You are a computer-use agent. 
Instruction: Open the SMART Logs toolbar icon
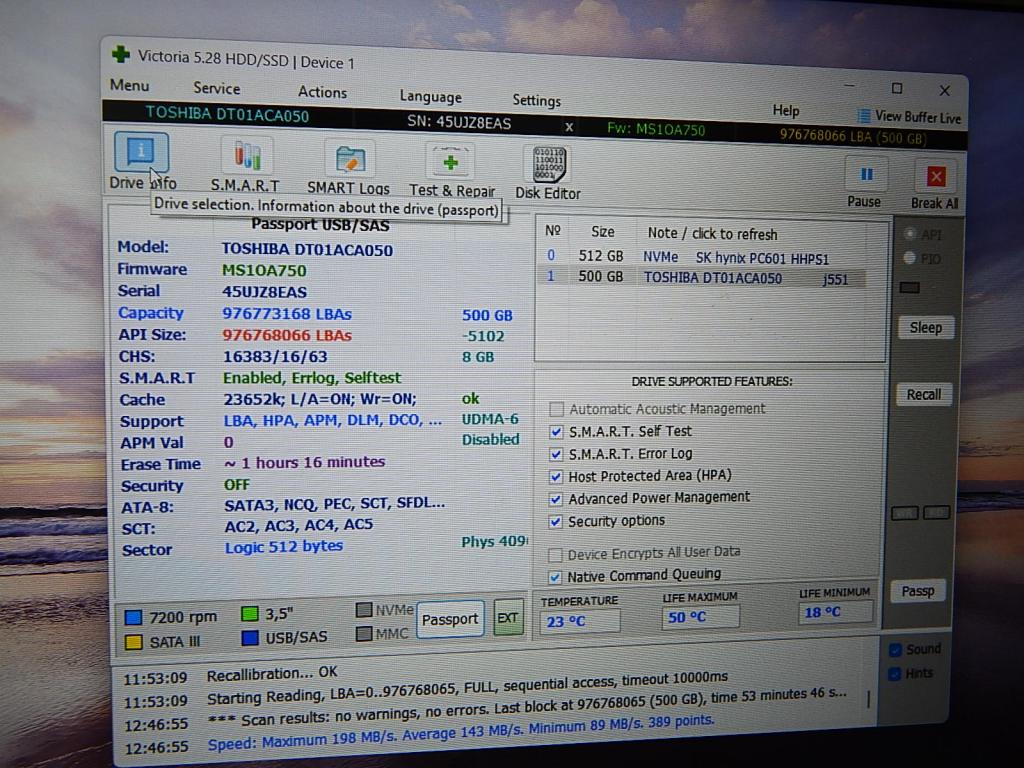click(350, 160)
